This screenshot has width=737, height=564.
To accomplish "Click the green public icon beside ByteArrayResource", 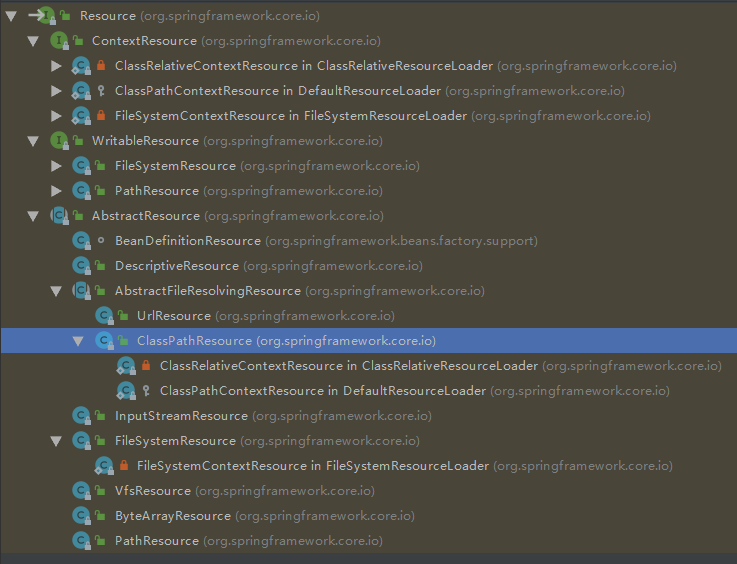I will point(100,516).
